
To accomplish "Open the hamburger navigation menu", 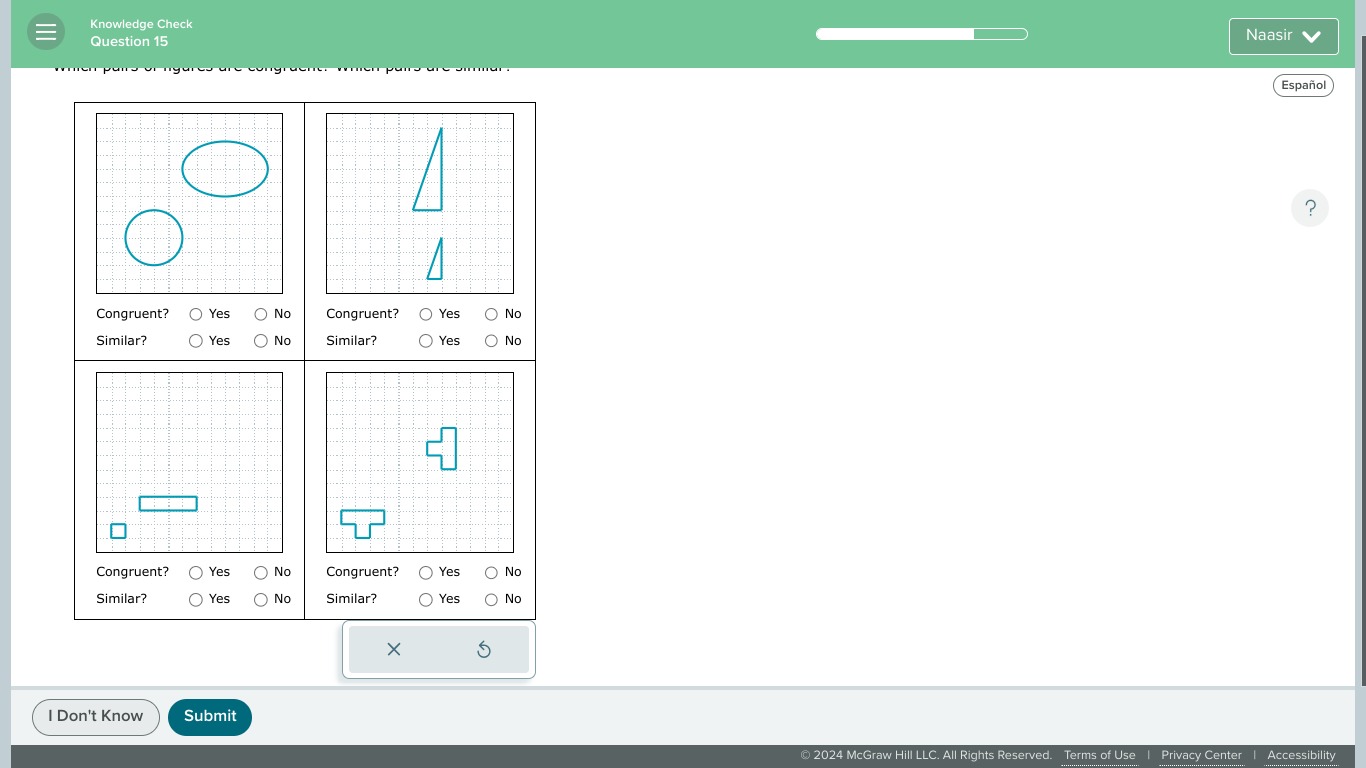I will point(46,32).
